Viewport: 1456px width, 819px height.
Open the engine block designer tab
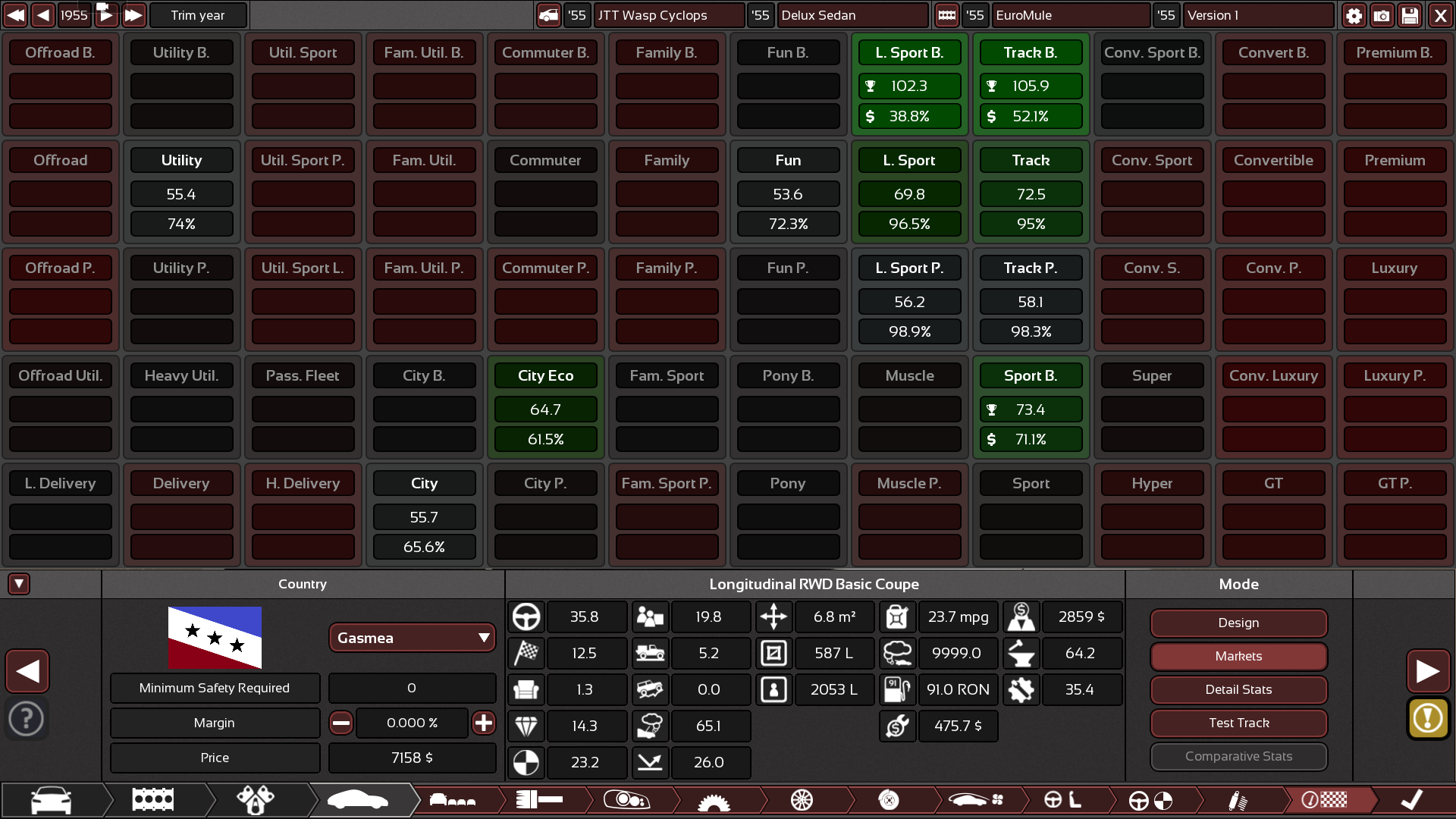click(152, 800)
